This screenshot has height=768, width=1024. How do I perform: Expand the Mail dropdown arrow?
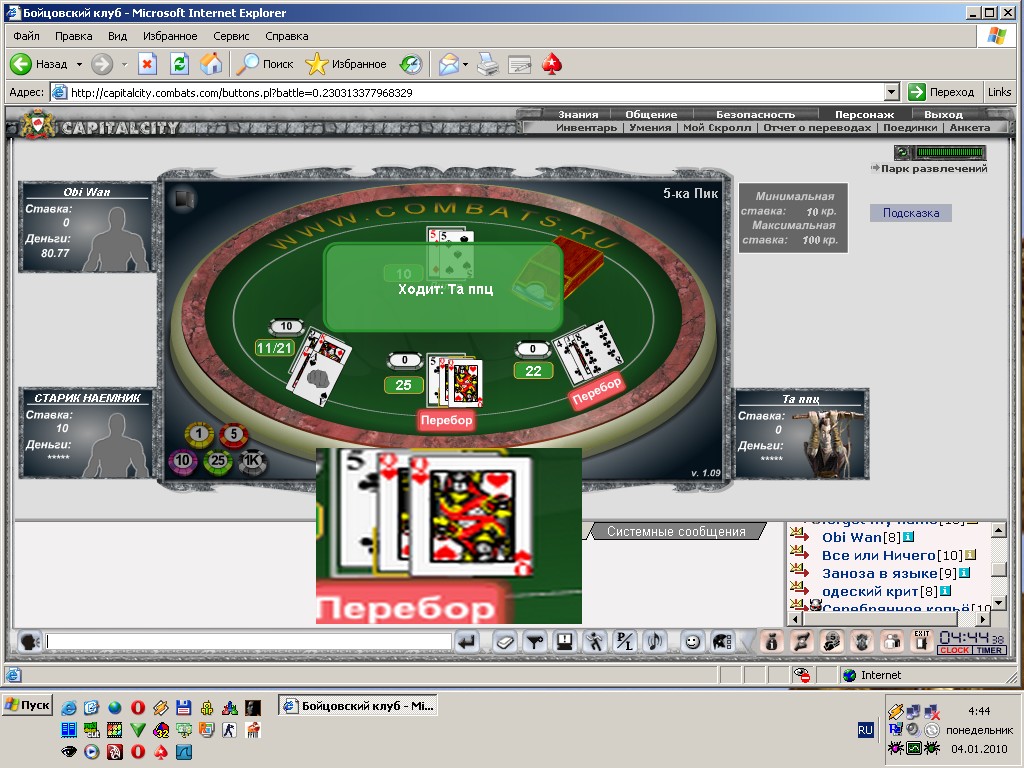click(x=465, y=65)
